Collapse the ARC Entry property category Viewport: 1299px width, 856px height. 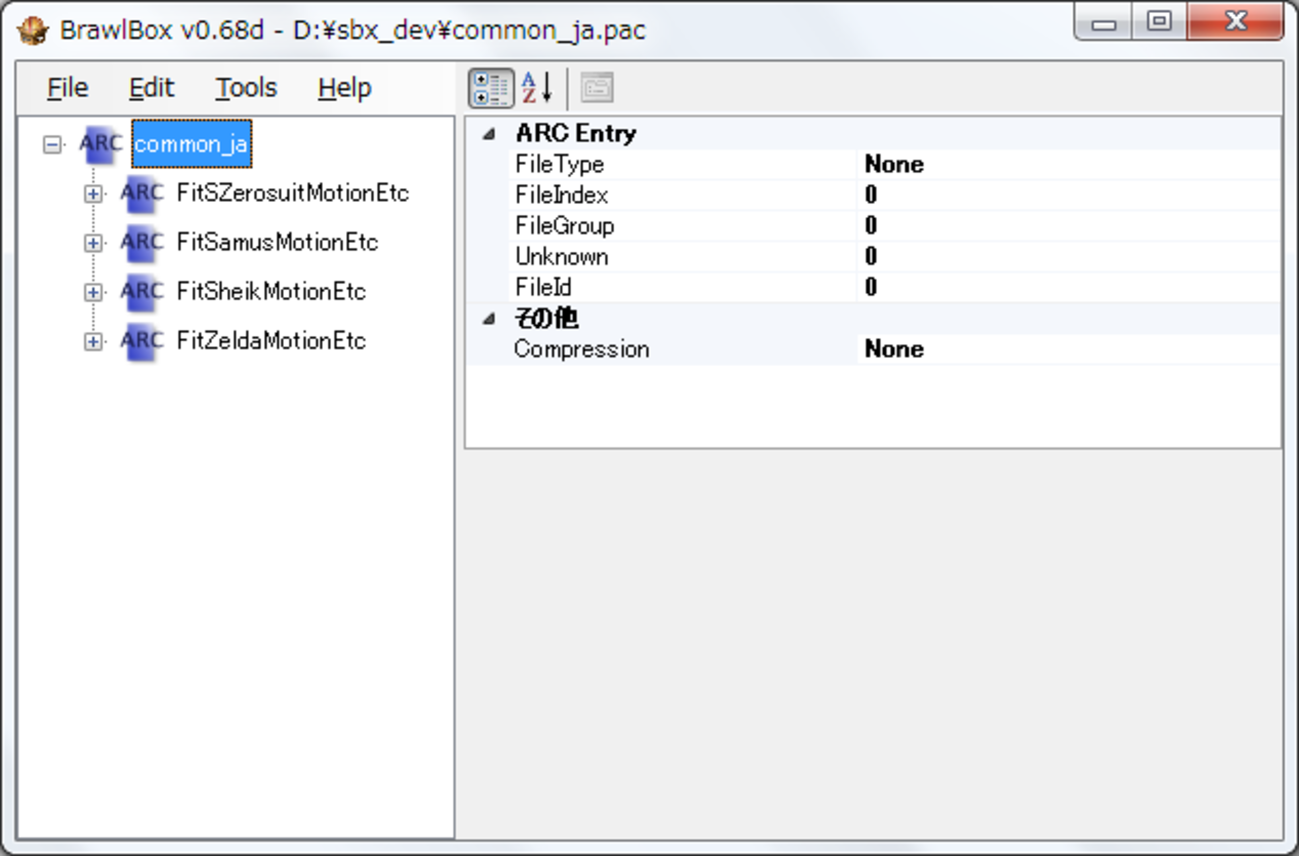tap(488, 134)
